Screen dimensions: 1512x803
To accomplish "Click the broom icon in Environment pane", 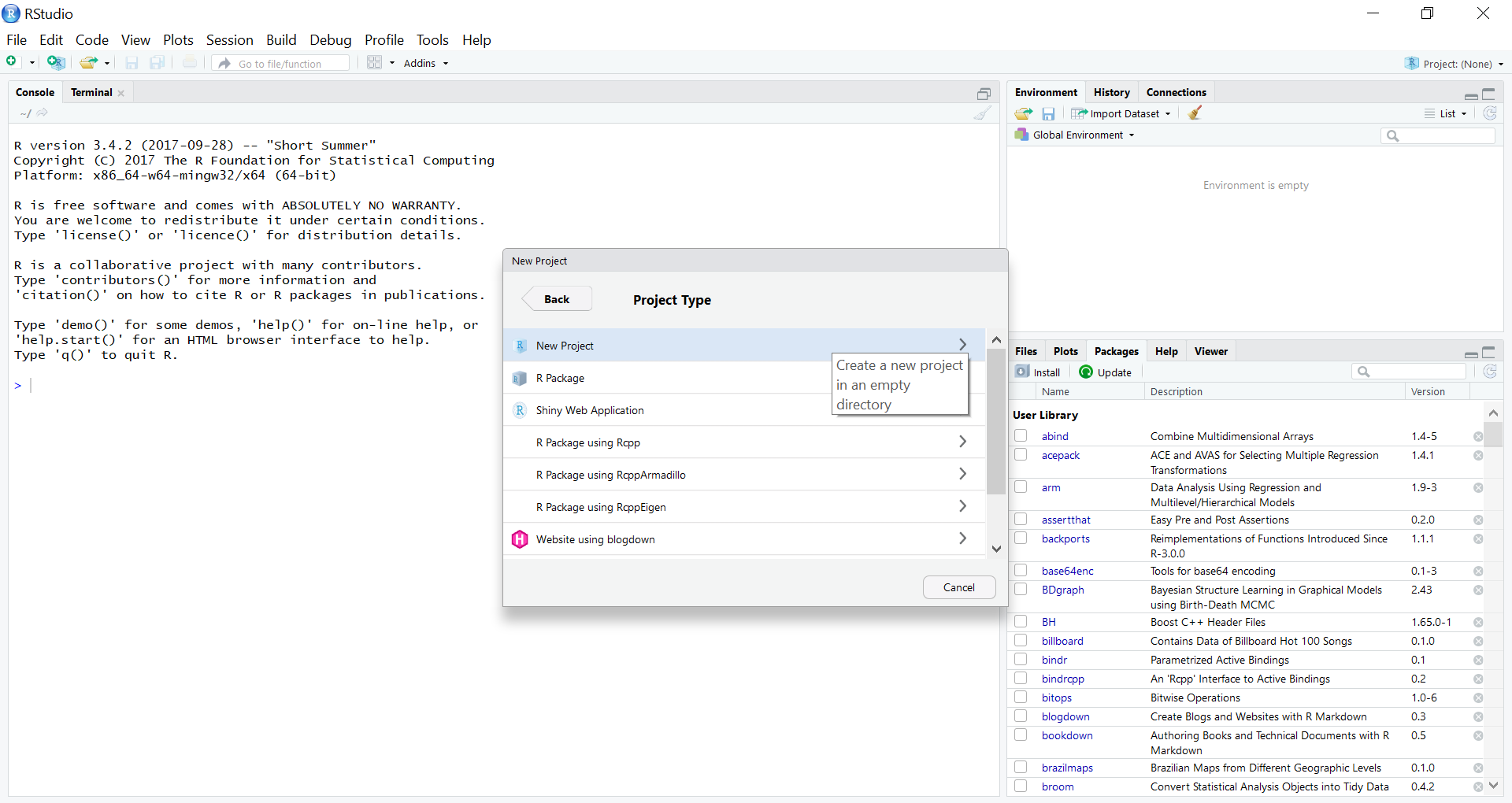I will pyautogui.click(x=1195, y=113).
